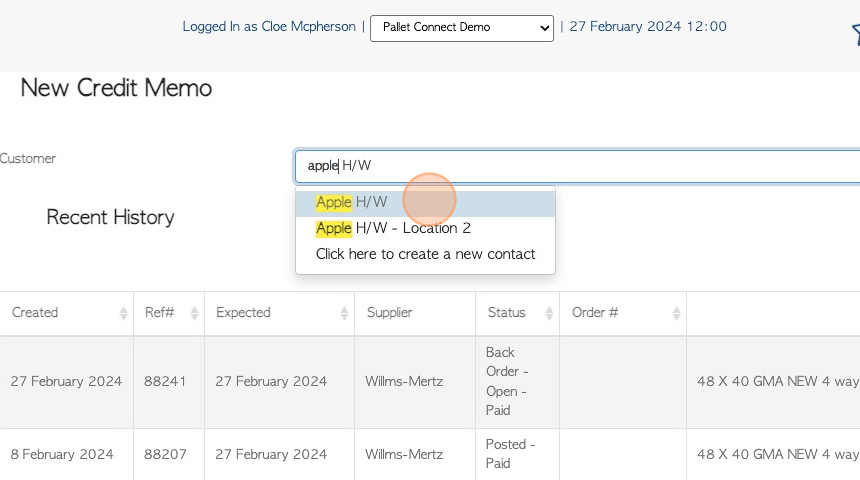Click Willms-Mertz supplier in first row
Viewport: 860px width, 480px height.
(x=404, y=381)
